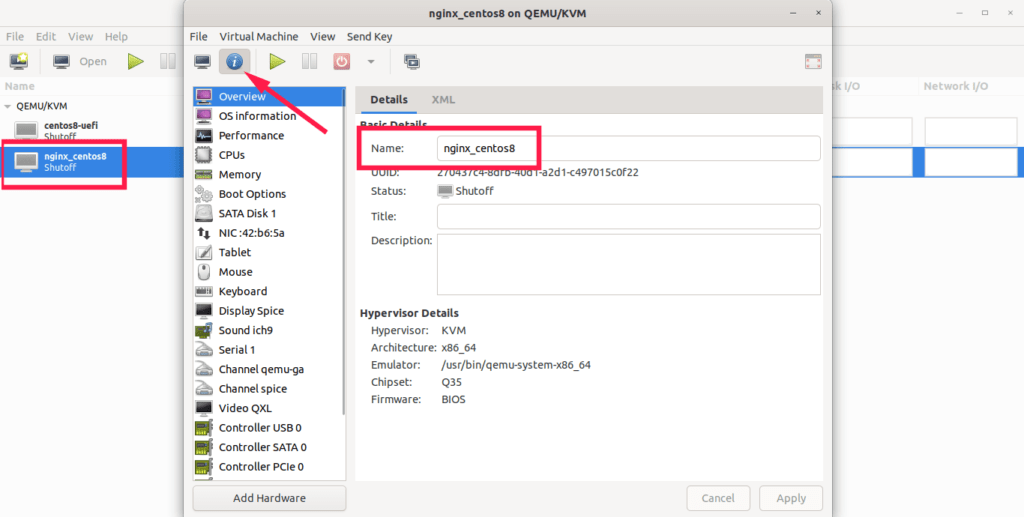Viewport: 1024px width, 517px height.
Task: Select Channel spice entry
Action: pyautogui.click(x=269, y=389)
